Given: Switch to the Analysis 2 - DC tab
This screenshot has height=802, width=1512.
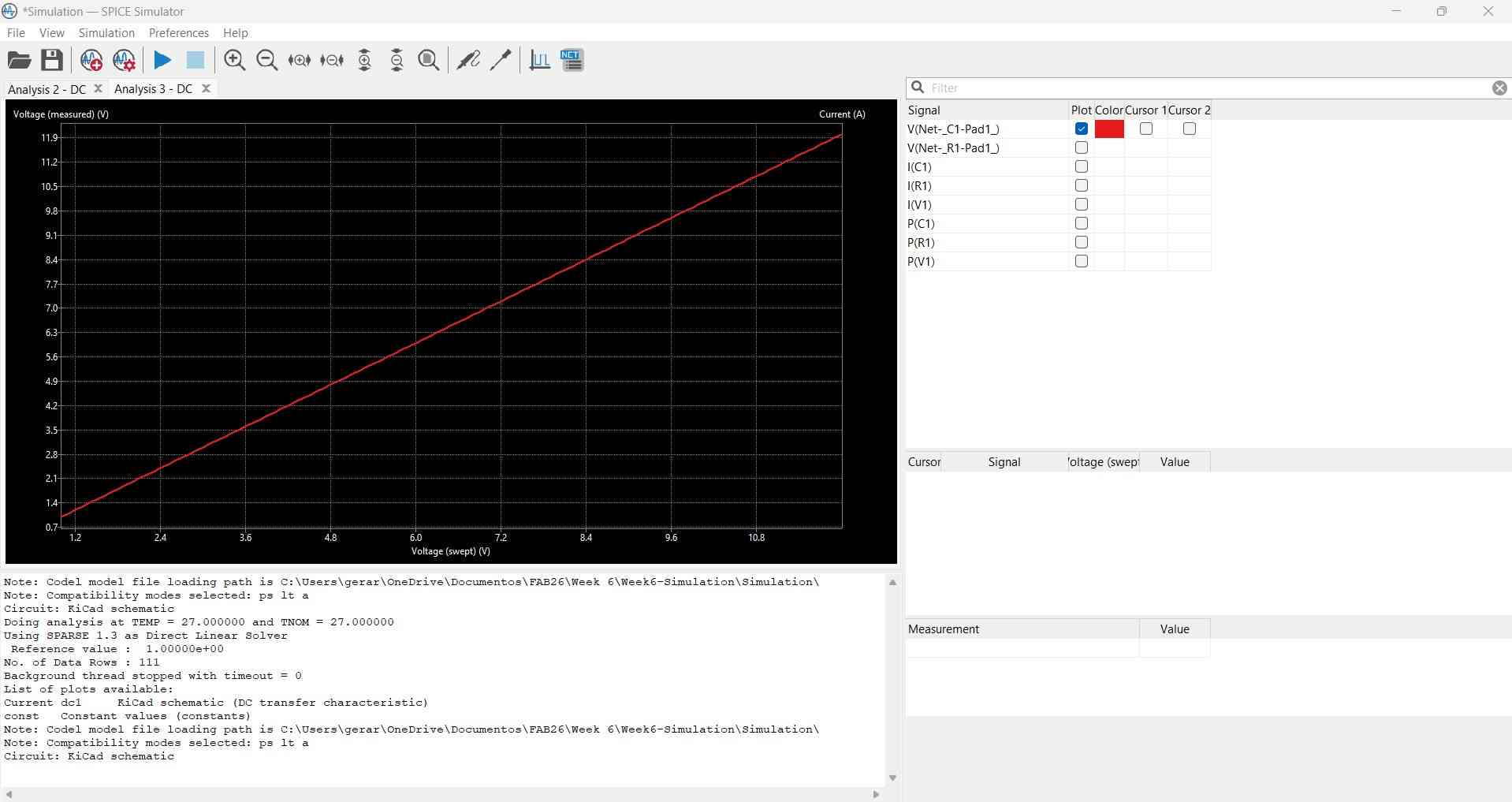Looking at the screenshot, I should pyautogui.click(x=45, y=89).
